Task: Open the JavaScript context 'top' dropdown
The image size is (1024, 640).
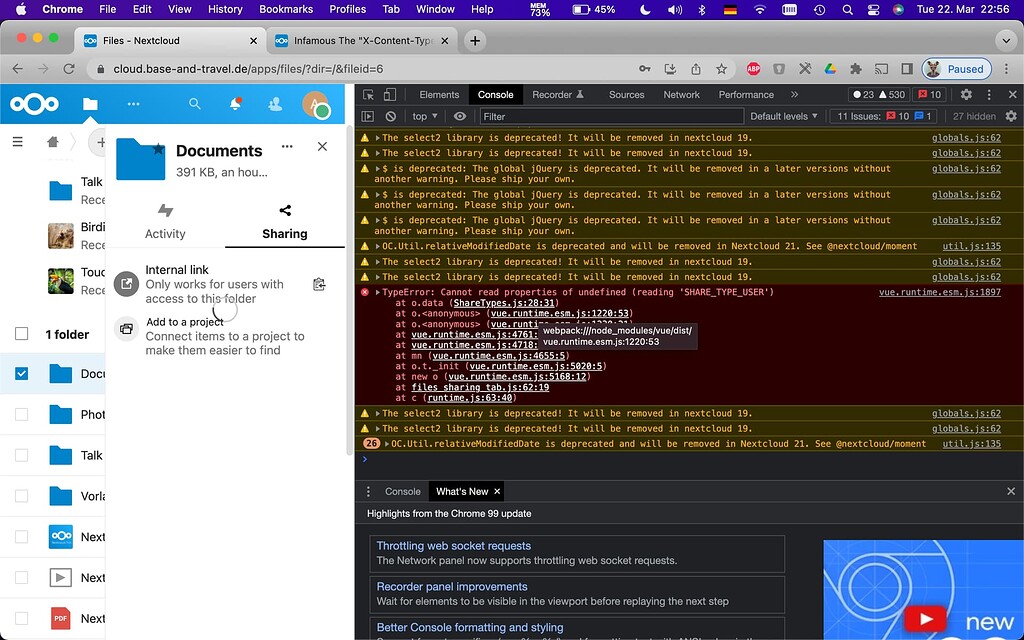Action: point(425,116)
